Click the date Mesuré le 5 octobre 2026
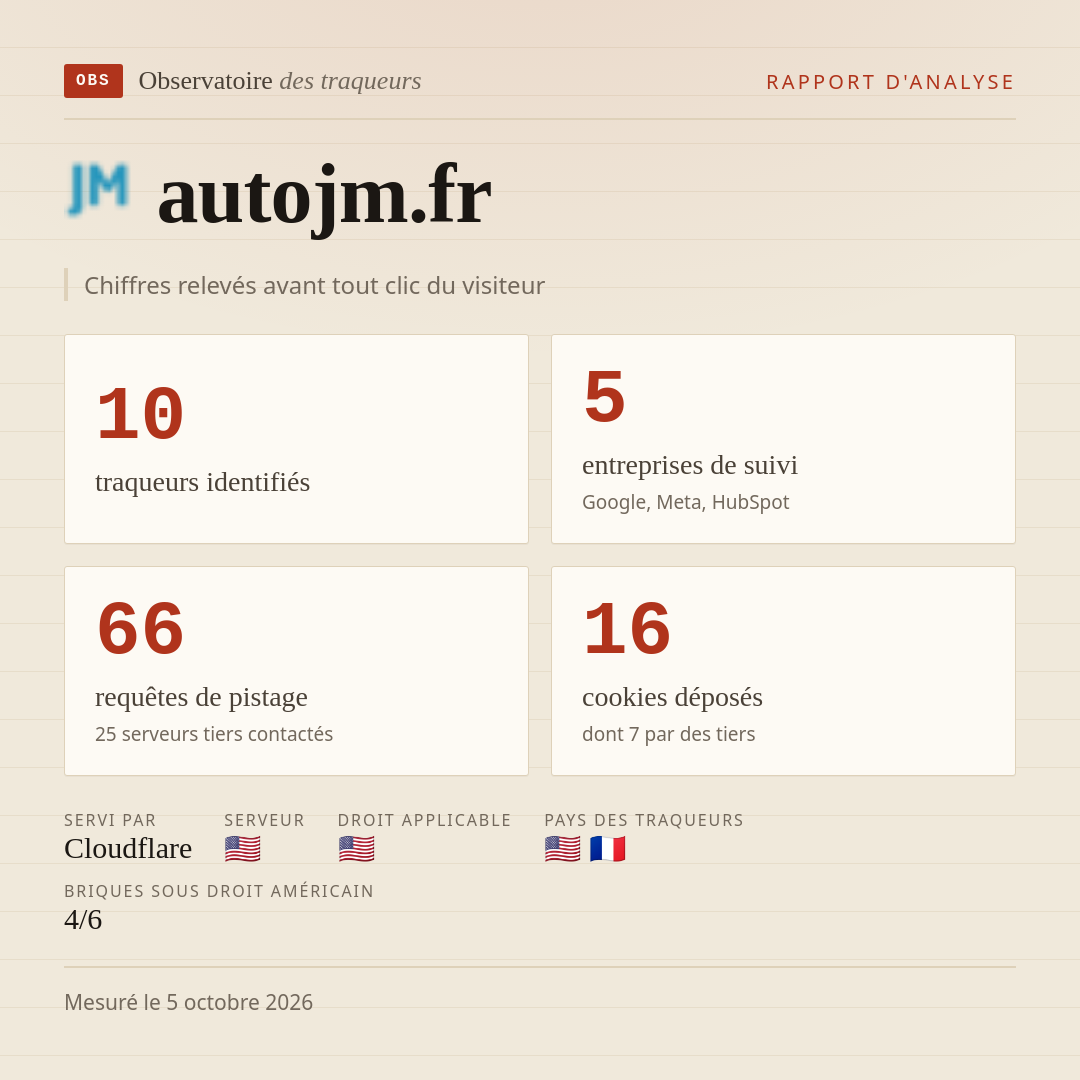Image resolution: width=1080 pixels, height=1080 pixels. [189, 1002]
